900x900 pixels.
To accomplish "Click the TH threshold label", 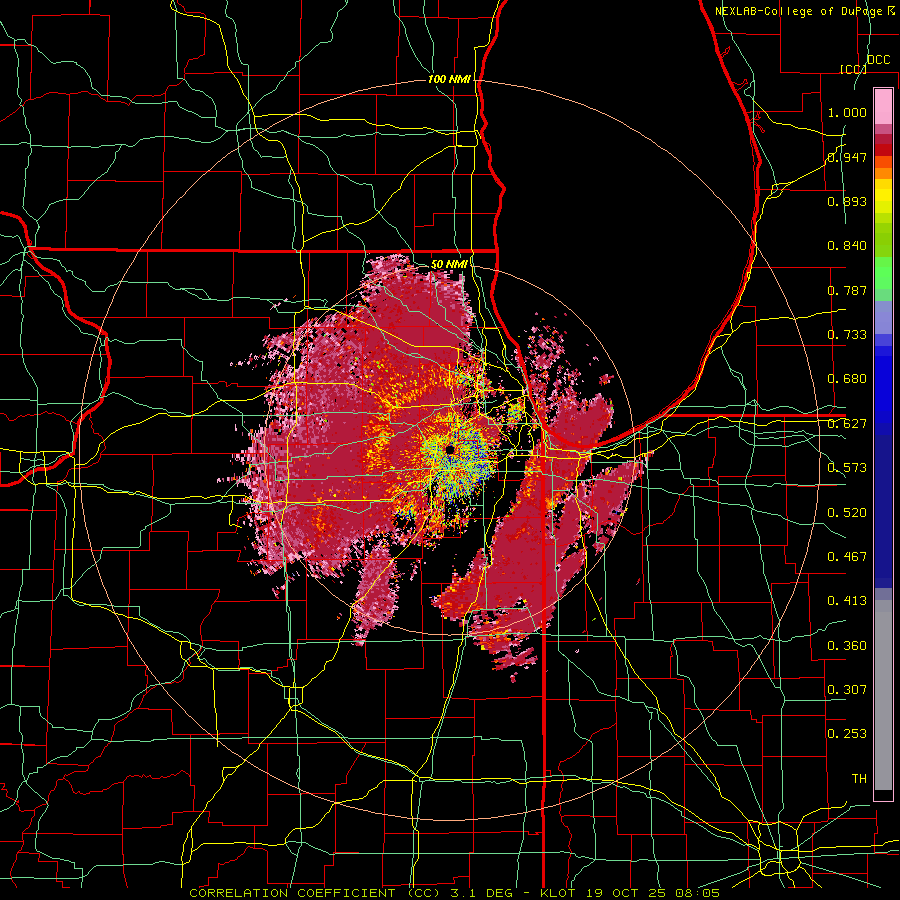I will pyautogui.click(x=859, y=779).
